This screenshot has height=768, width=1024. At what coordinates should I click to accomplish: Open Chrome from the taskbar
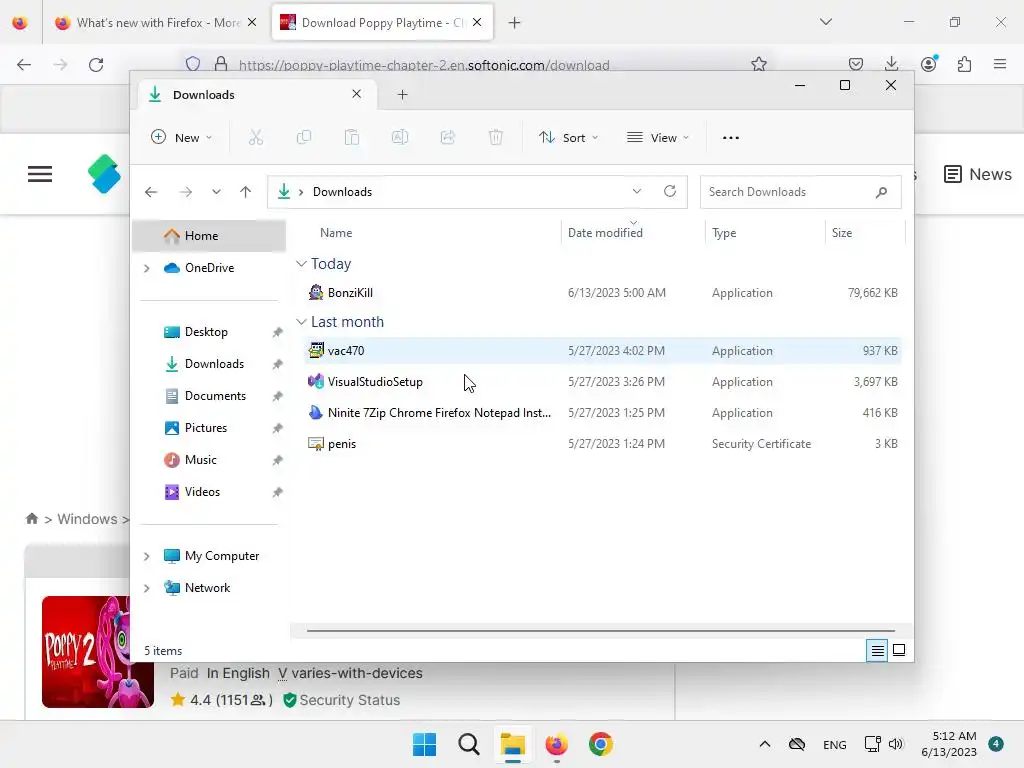pos(601,744)
